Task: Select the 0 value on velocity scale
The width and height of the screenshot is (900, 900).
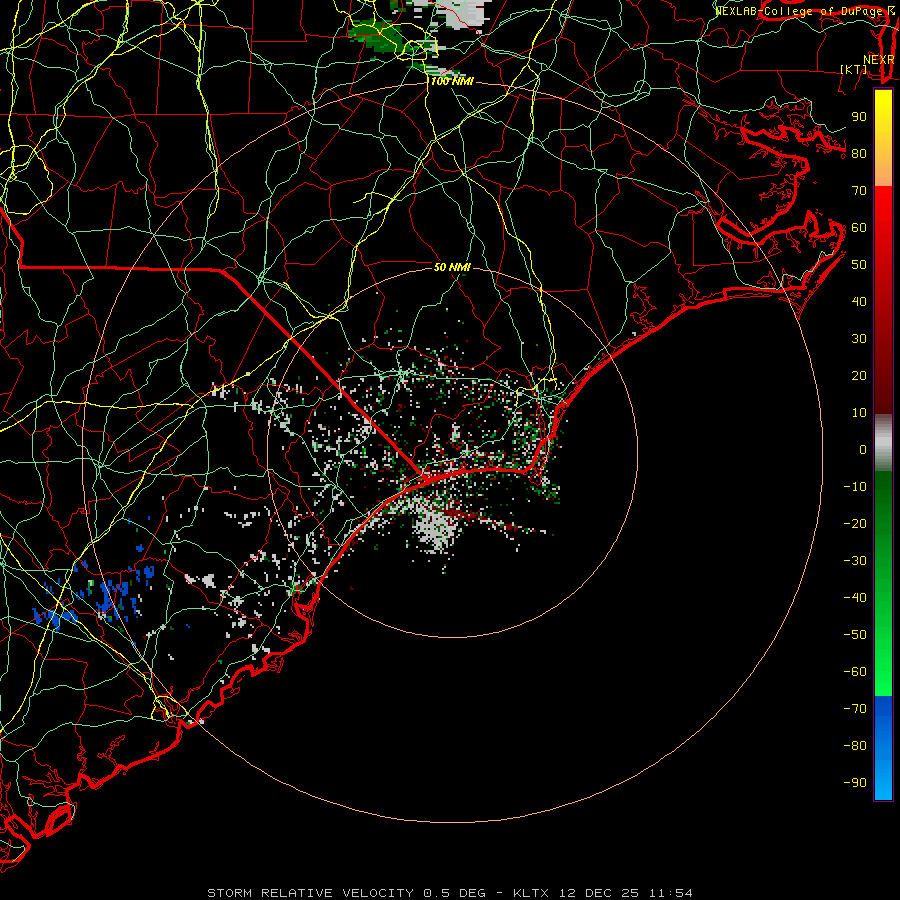Action: [863, 450]
